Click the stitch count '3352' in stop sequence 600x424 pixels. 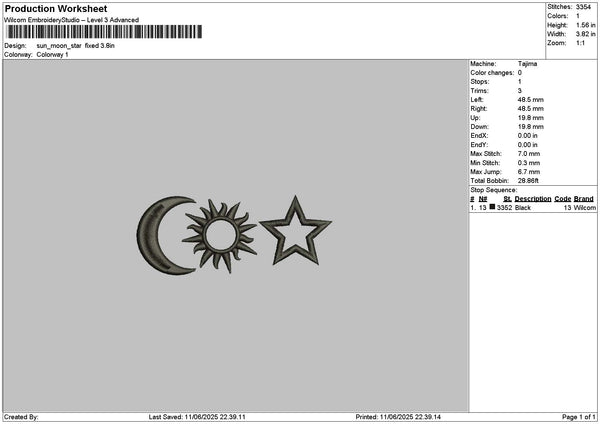(504, 208)
